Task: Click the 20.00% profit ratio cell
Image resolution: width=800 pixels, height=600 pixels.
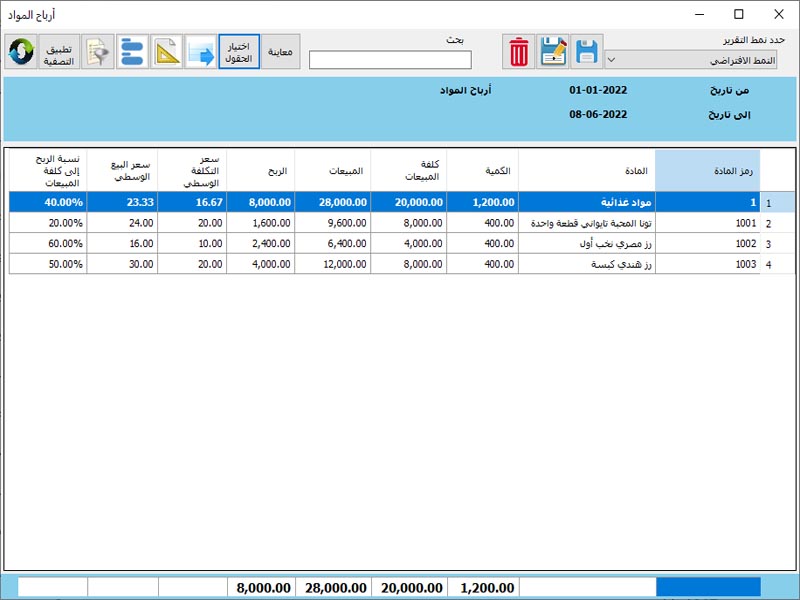Action: tap(48, 223)
